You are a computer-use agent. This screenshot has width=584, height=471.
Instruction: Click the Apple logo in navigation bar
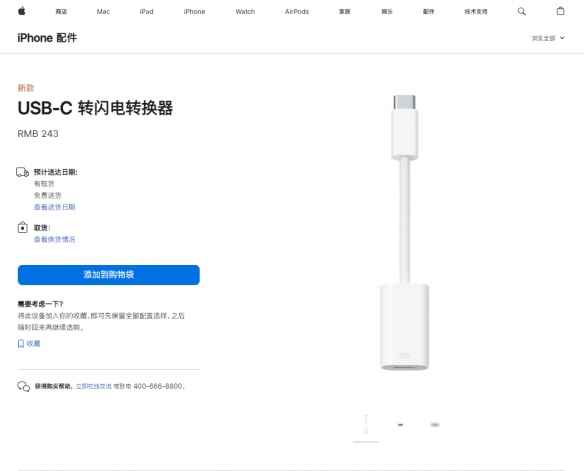click(x=22, y=11)
